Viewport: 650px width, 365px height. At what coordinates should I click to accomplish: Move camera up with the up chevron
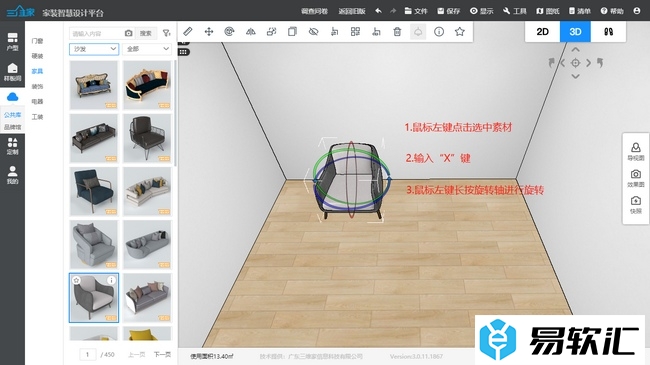575,49
